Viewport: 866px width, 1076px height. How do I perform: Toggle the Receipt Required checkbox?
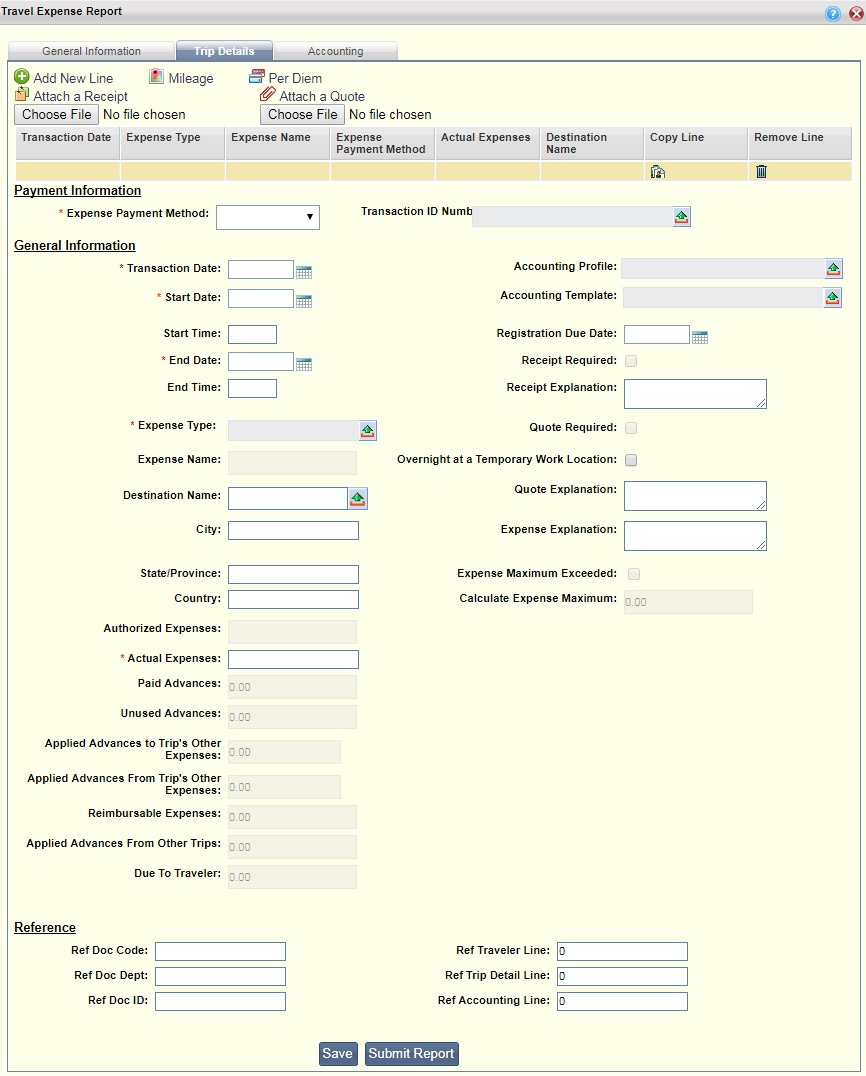pos(631,361)
